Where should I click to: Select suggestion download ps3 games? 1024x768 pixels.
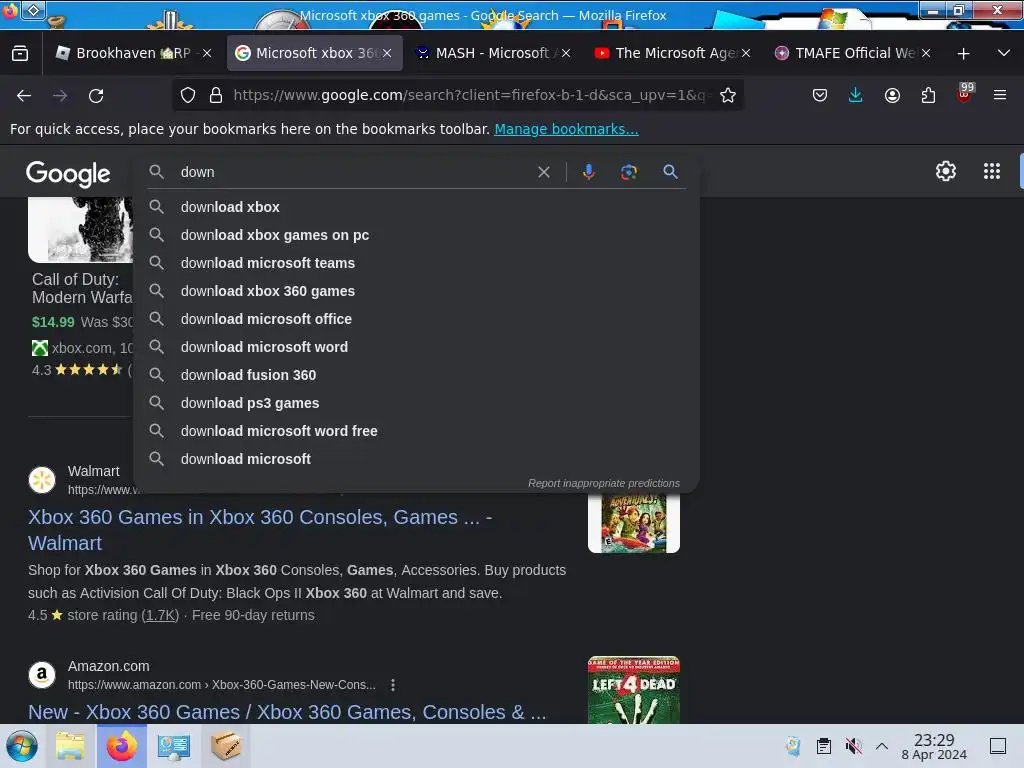[x=417, y=404]
